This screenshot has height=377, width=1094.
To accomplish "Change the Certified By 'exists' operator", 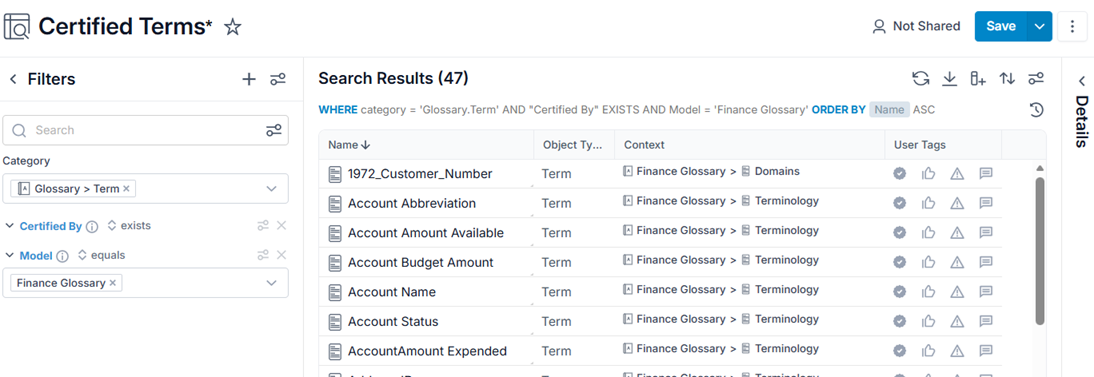I will 128,226.
